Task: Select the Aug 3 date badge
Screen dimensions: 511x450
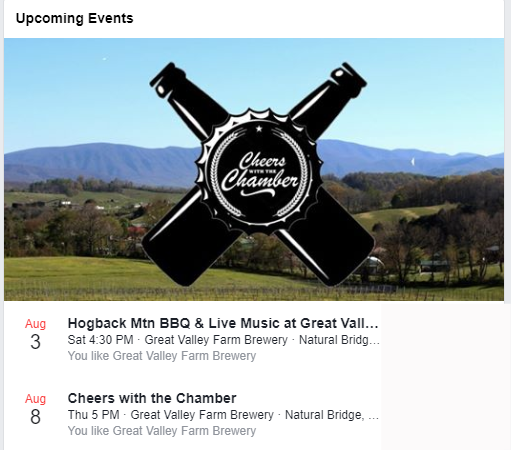Action: [35, 334]
